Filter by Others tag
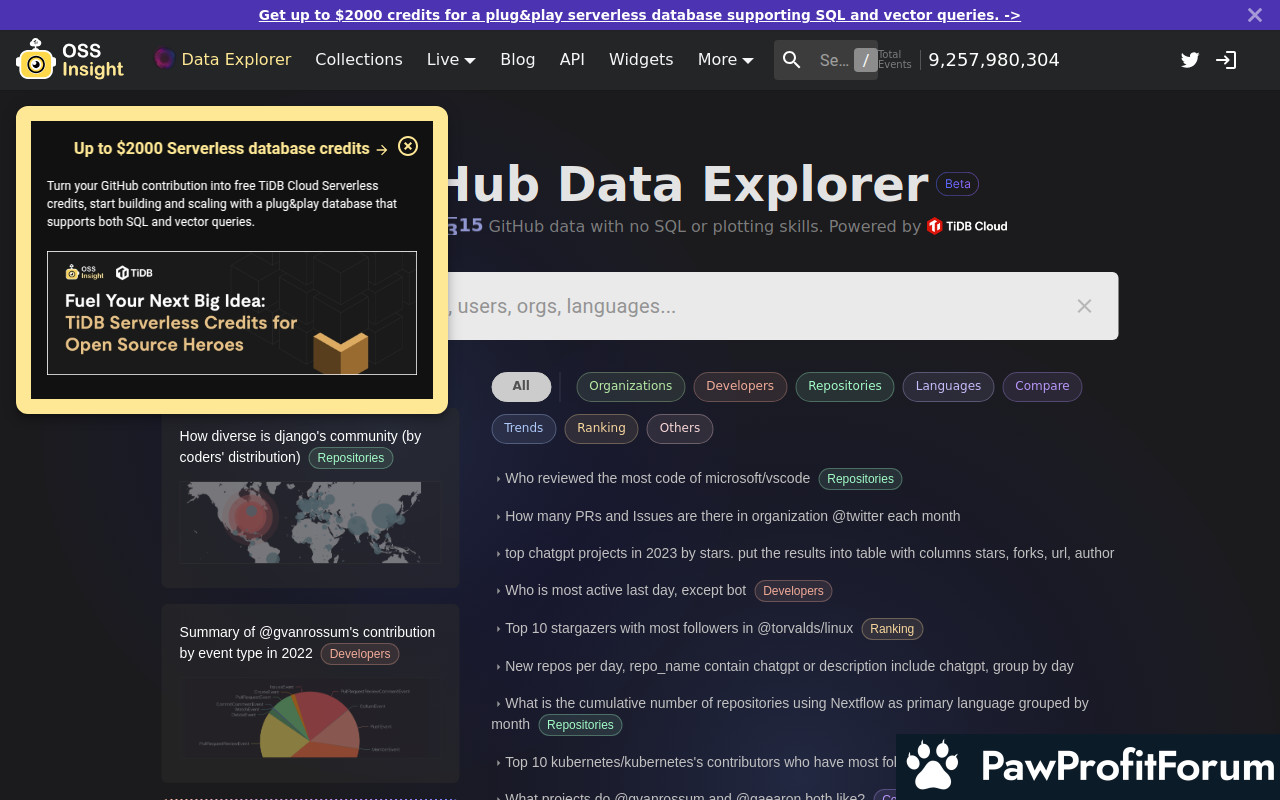The width and height of the screenshot is (1280, 800). [680, 428]
